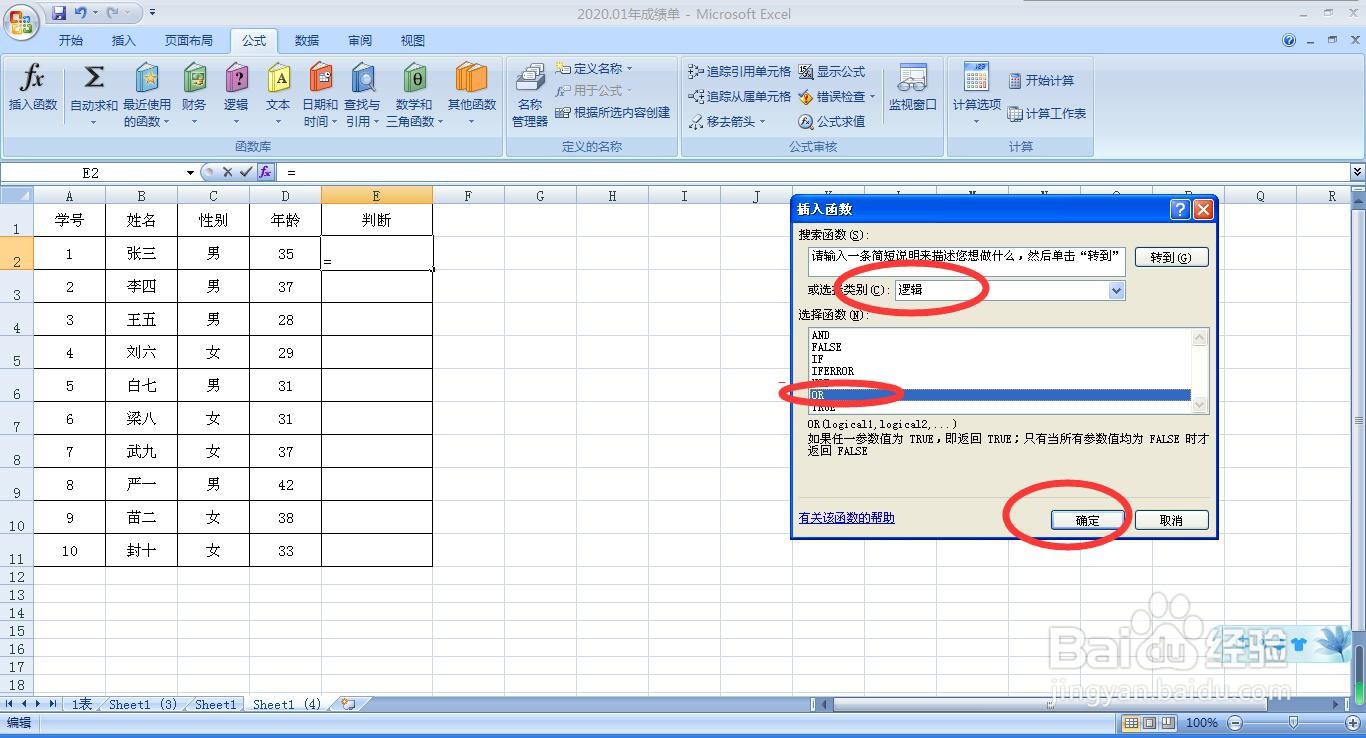Expand the formula bar
Viewport: 1366px width, 738px height.
1357,172
